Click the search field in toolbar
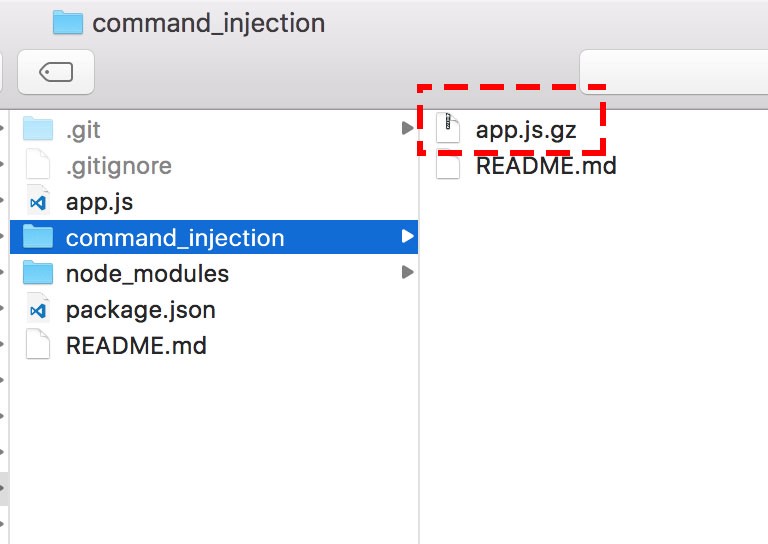 [x=673, y=72]
